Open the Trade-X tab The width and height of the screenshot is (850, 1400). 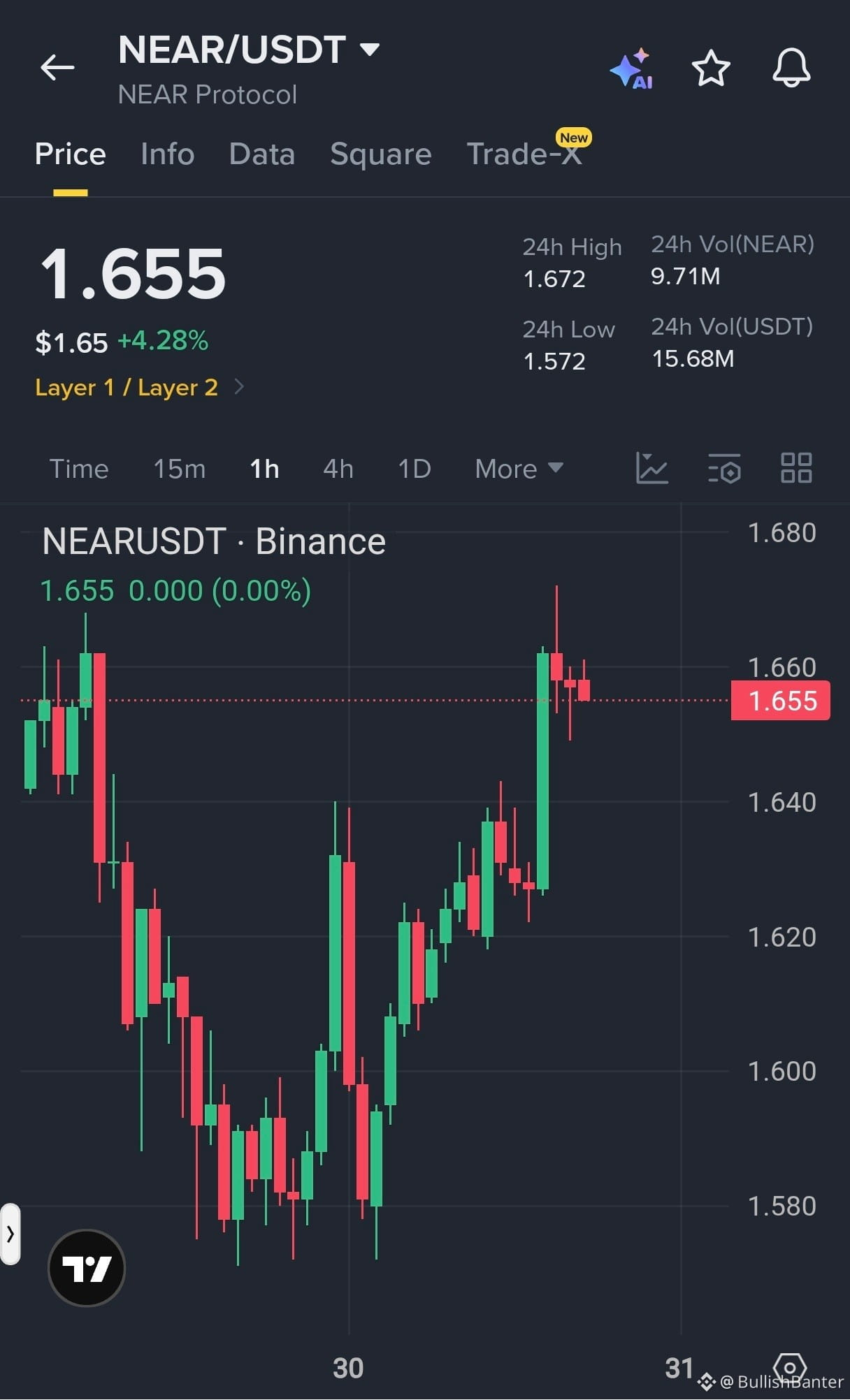tap(524, 154)
